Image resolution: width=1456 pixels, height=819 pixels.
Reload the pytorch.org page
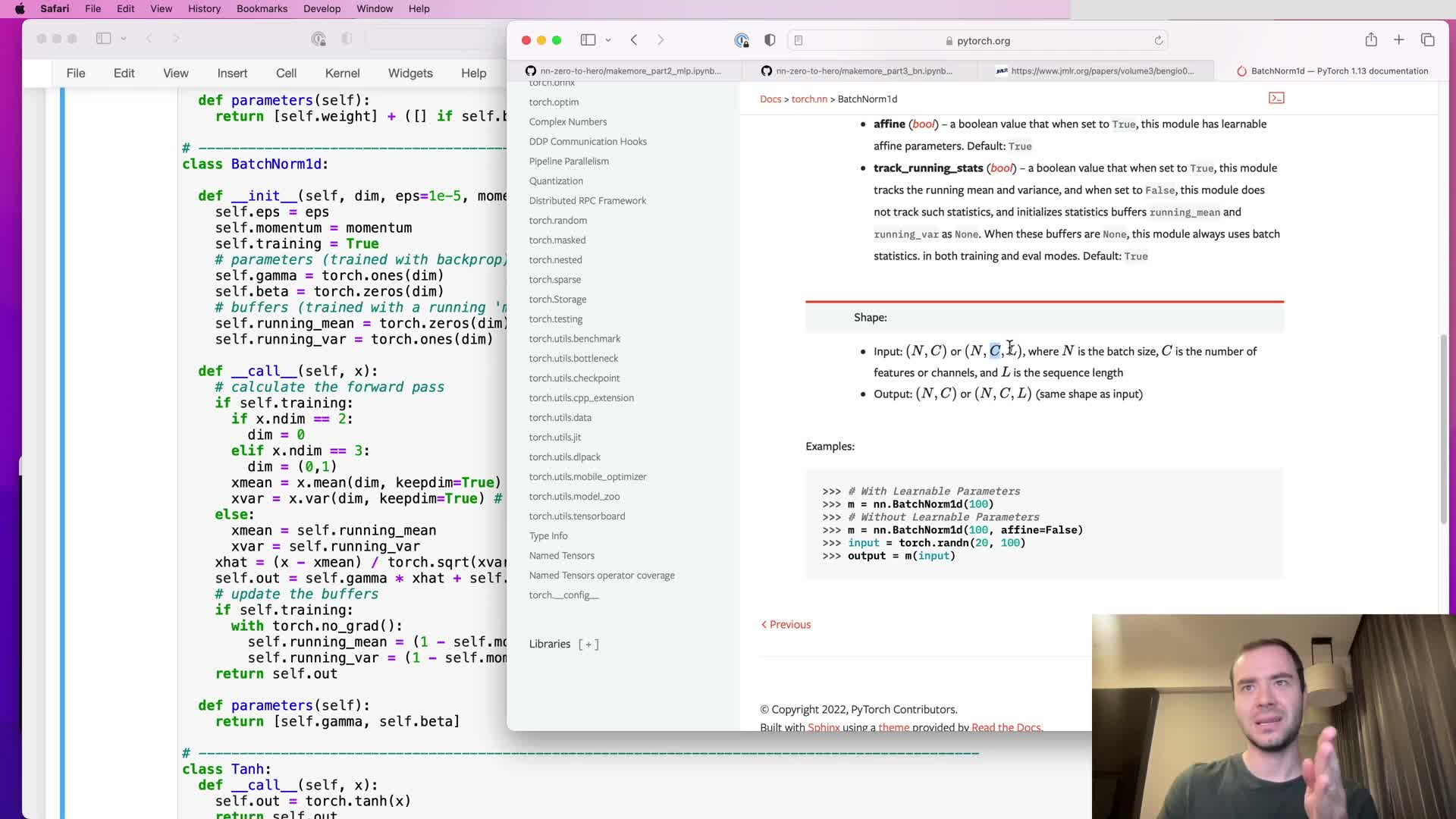click(1159, 41)
